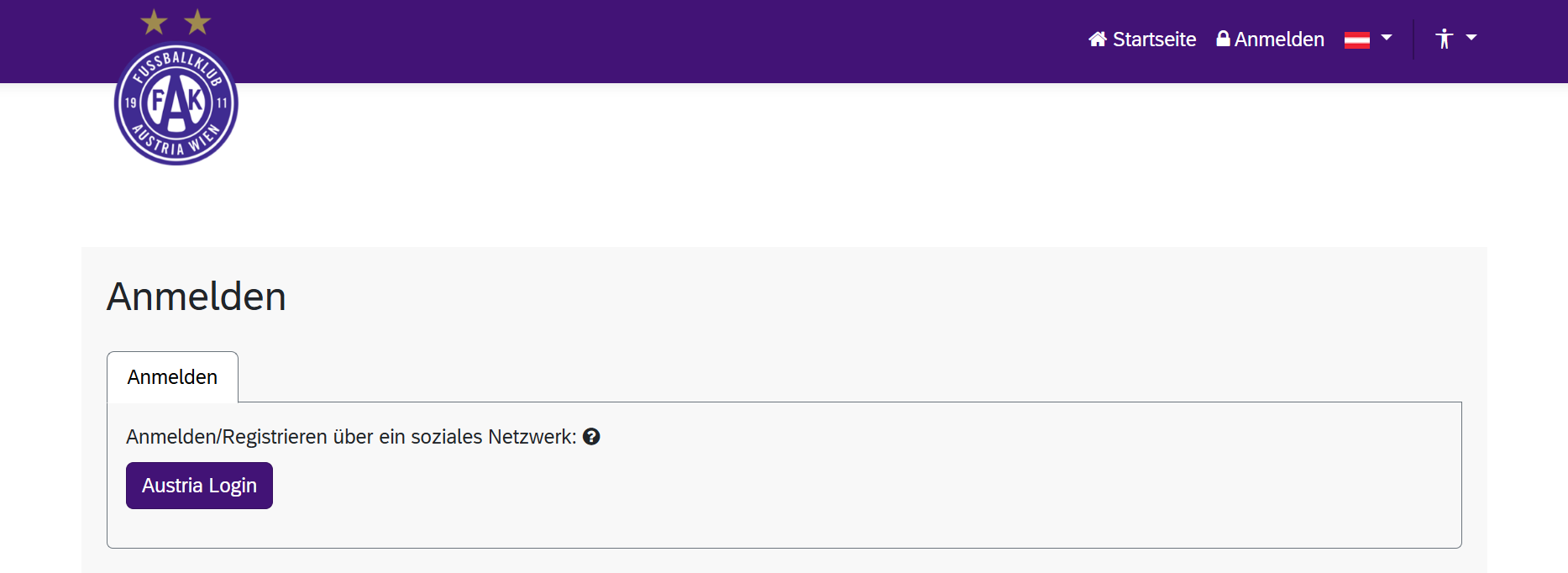Click the question mark help icon

pyautogui.click(x=591, y=437)
